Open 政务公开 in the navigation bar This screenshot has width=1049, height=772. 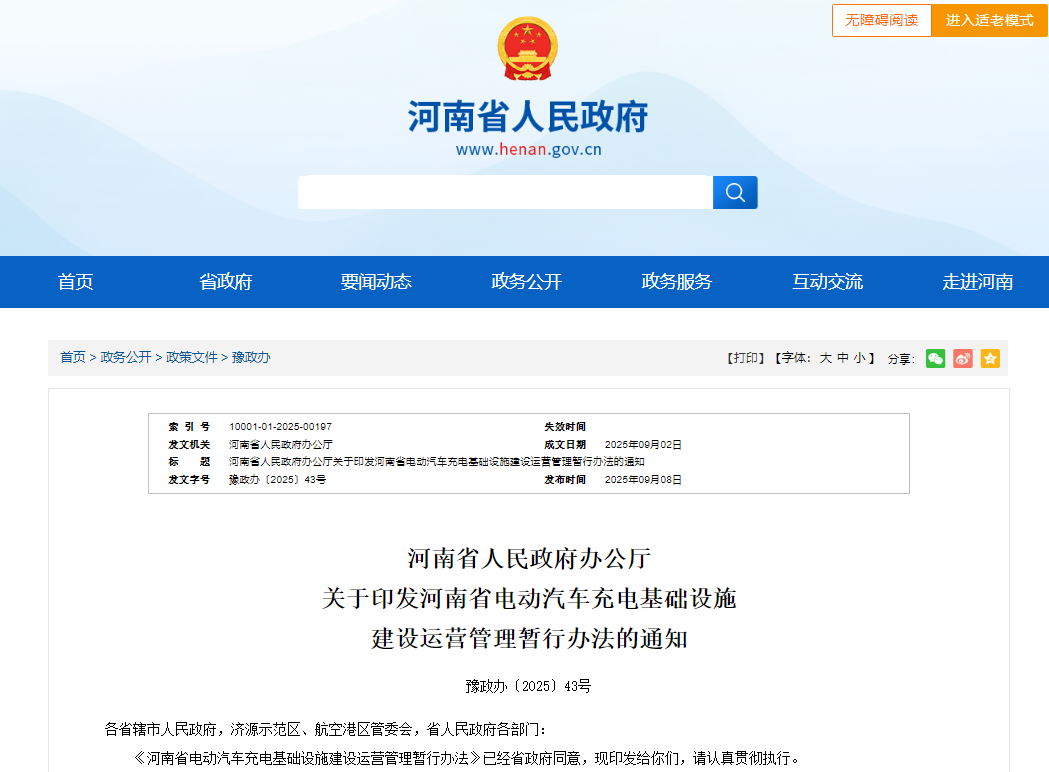527,282
